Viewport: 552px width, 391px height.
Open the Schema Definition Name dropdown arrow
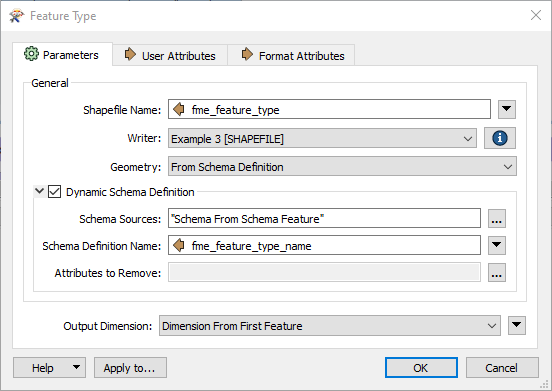pos(496,245)
